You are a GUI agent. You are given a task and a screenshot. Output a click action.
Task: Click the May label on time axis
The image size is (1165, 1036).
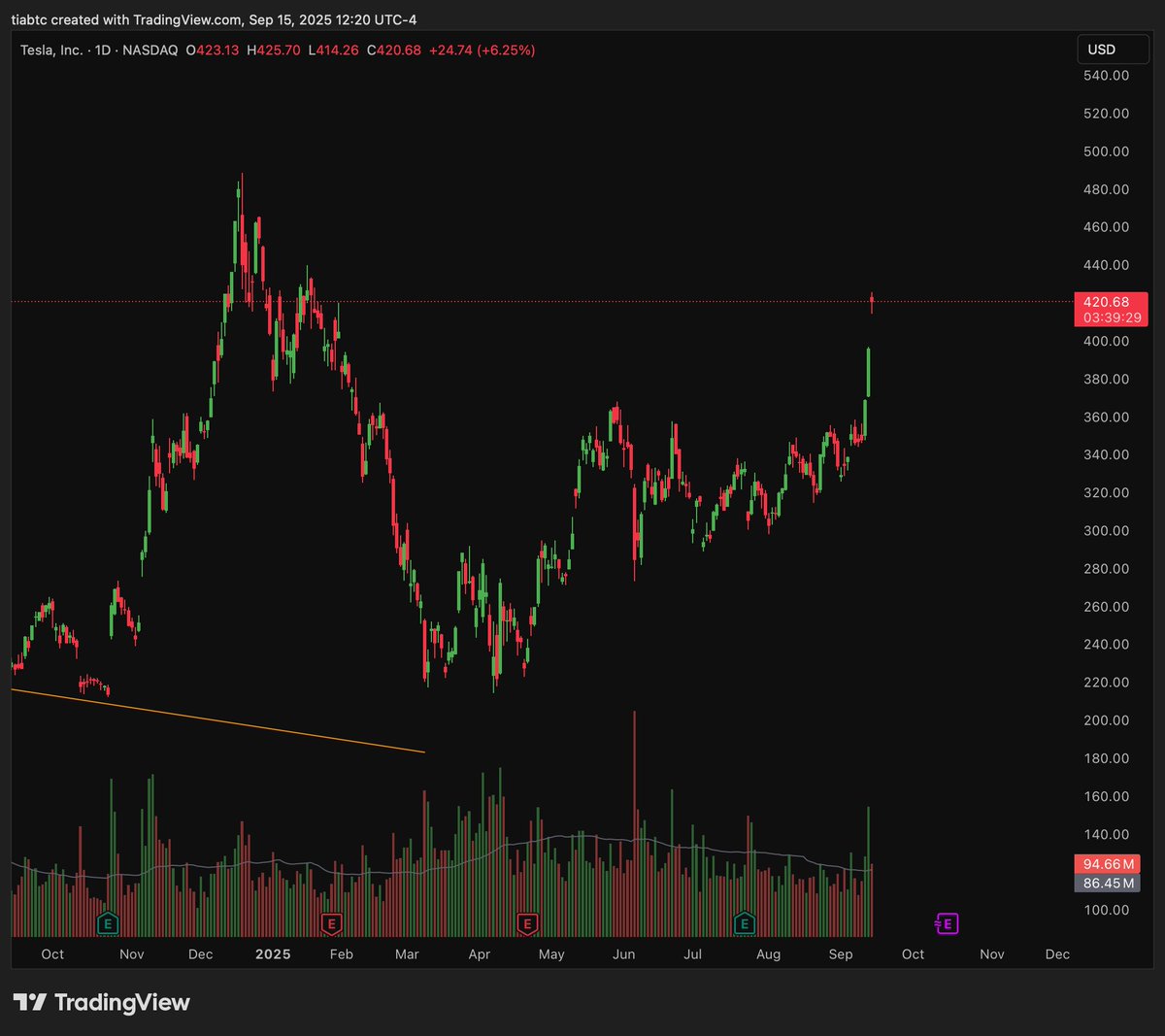[x=551, y=954]
